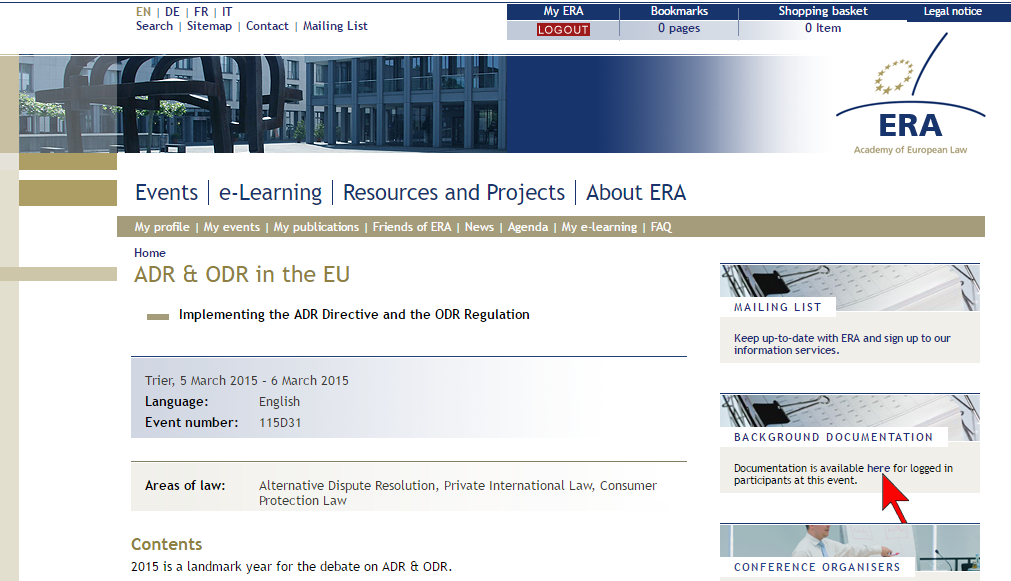The height and width of the screenshot is (581, 1011).
Task: Open the Sitemap link
Action: [x=209, y=26]
